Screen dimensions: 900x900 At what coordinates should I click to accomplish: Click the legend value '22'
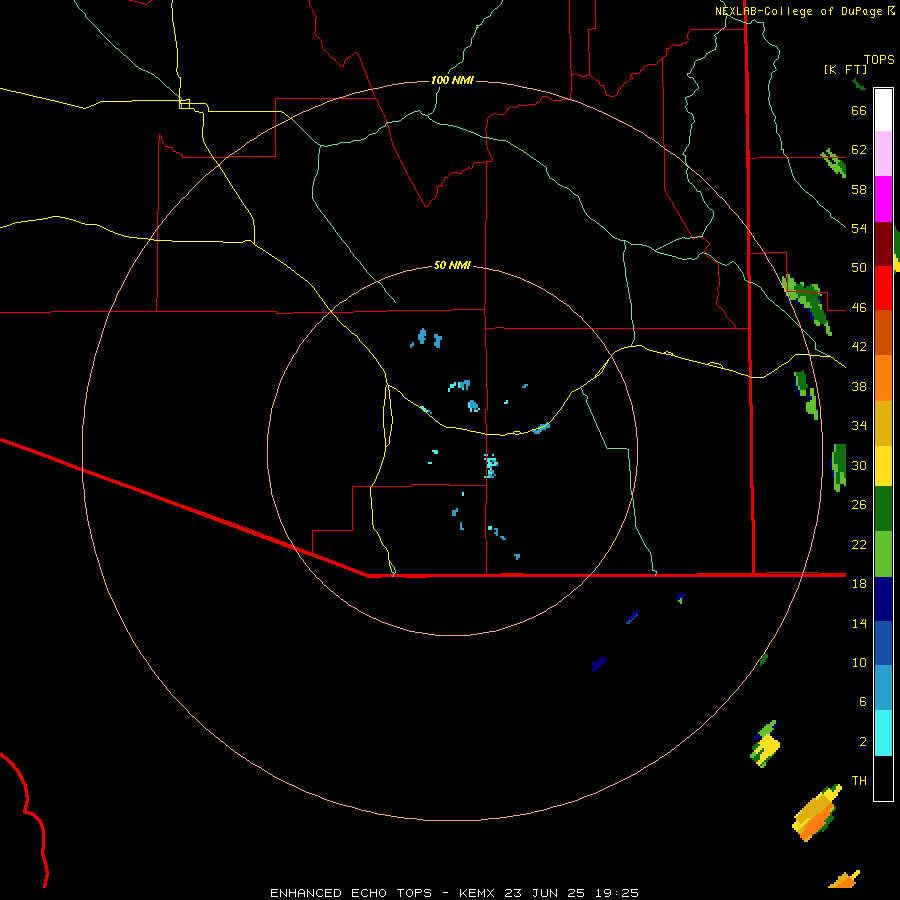tap(859, 544)
